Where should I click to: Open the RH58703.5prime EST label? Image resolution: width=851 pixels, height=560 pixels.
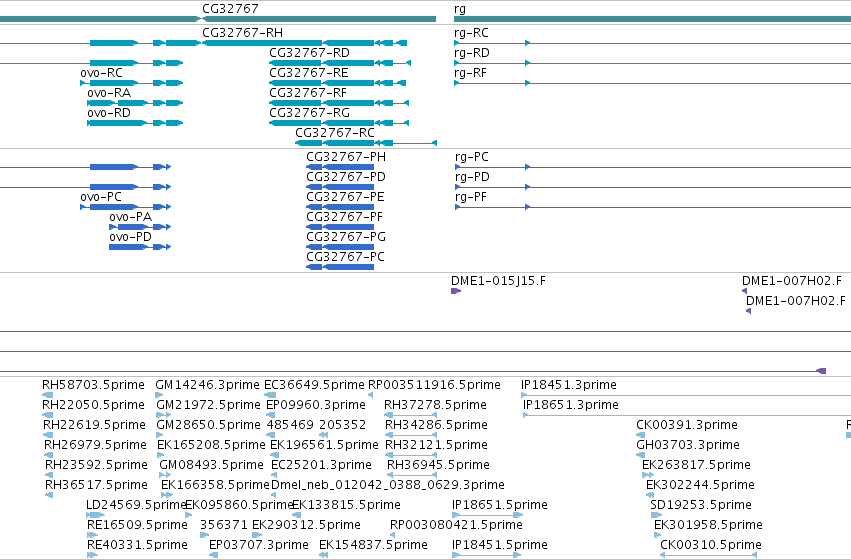tap(93, 385)
